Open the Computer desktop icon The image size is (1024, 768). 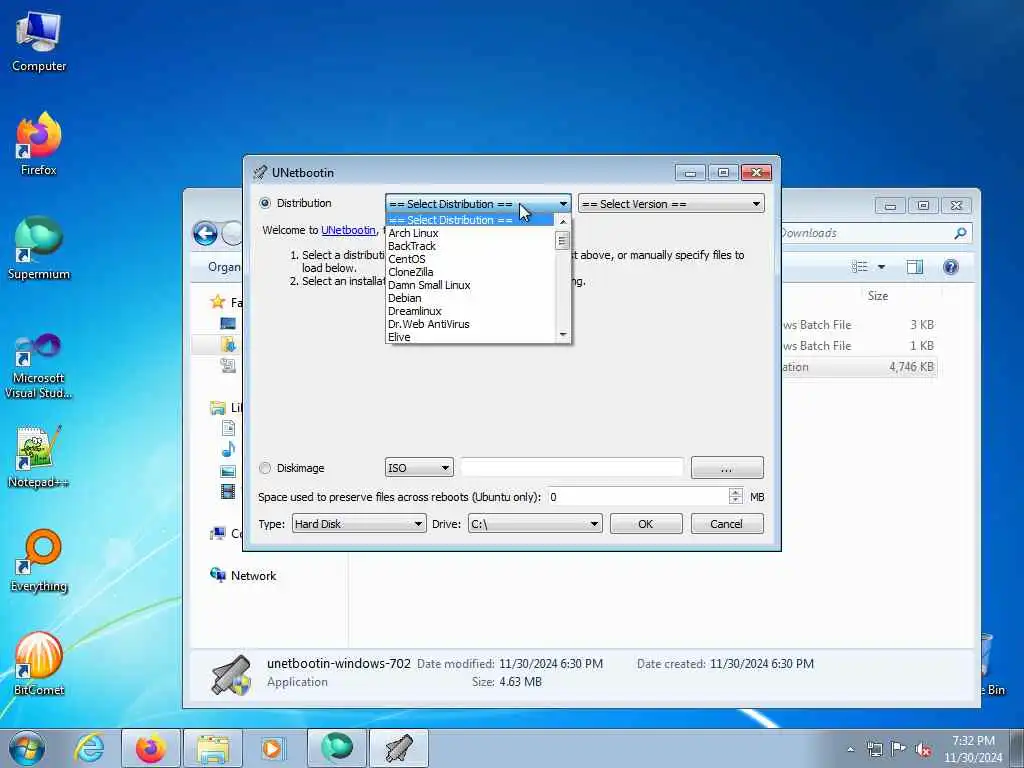point(39,41)
